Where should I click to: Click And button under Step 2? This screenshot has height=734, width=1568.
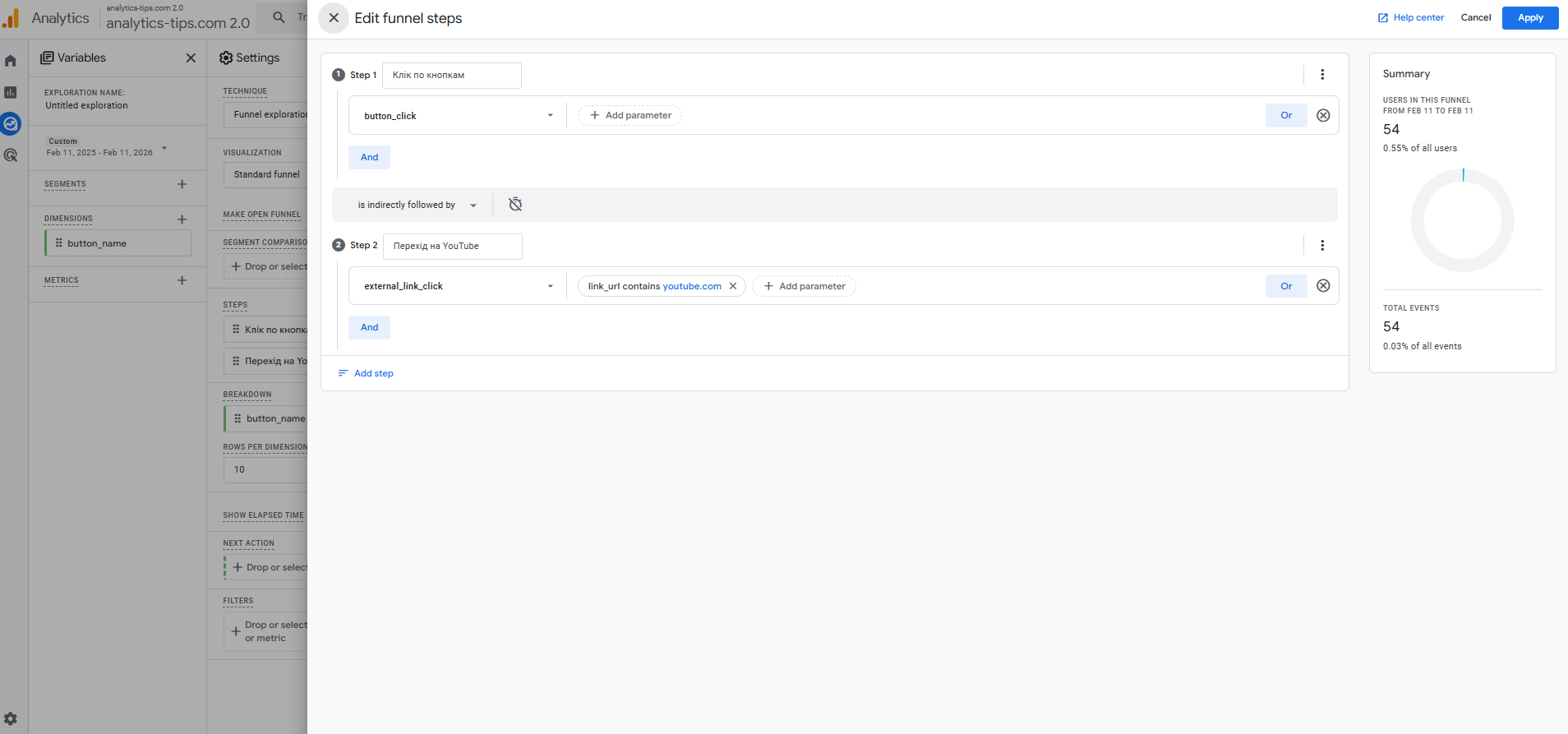point(370,327)
